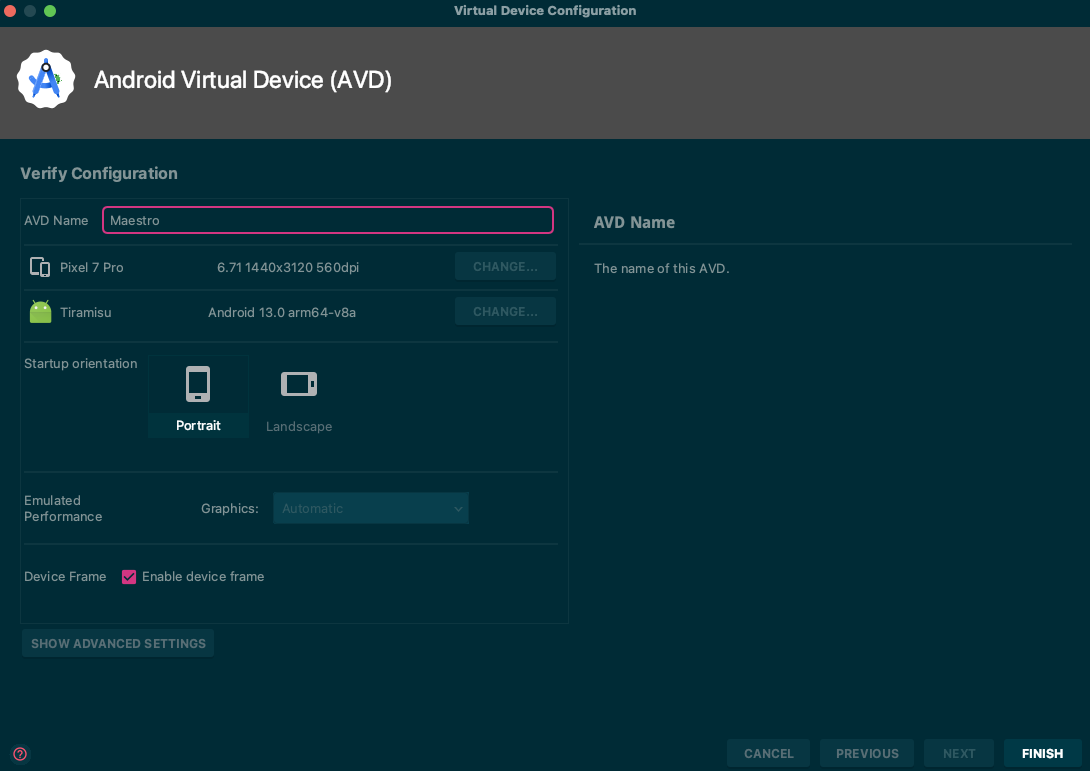Open help via the question mark icon
The image size is (1090, 771).
(x=20, y=754)
